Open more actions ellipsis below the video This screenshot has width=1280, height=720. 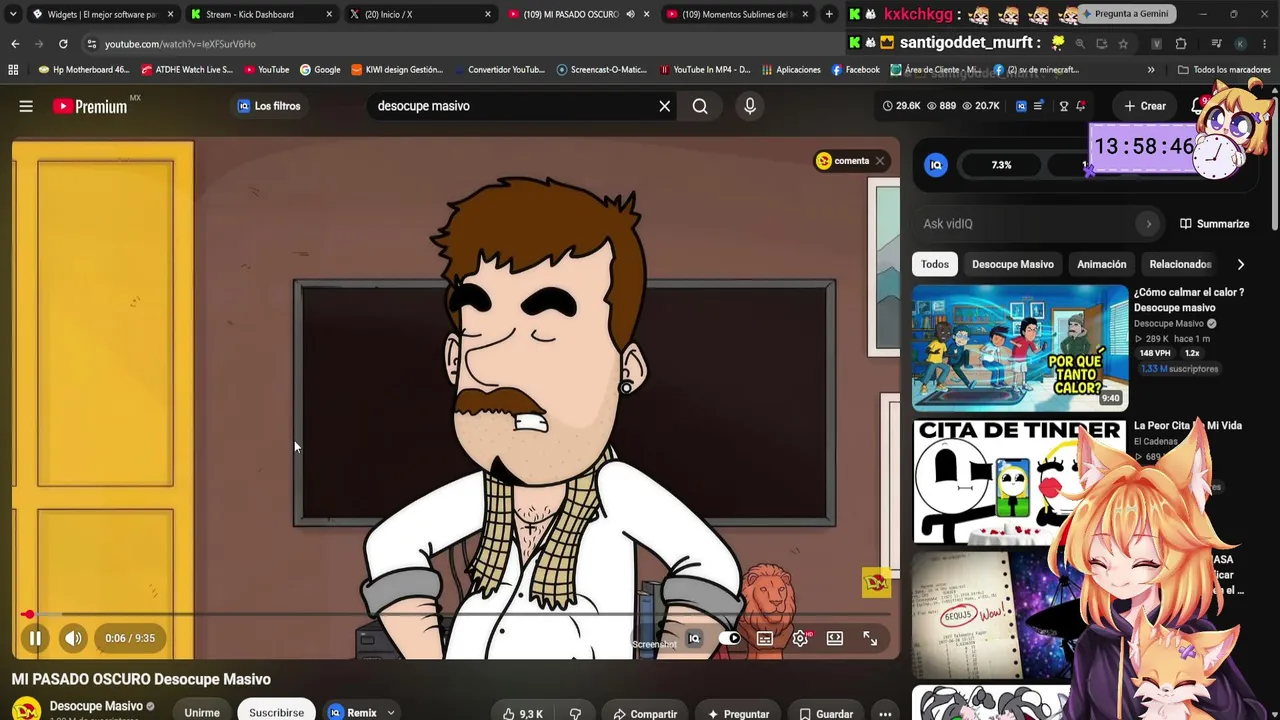(885, 713)
